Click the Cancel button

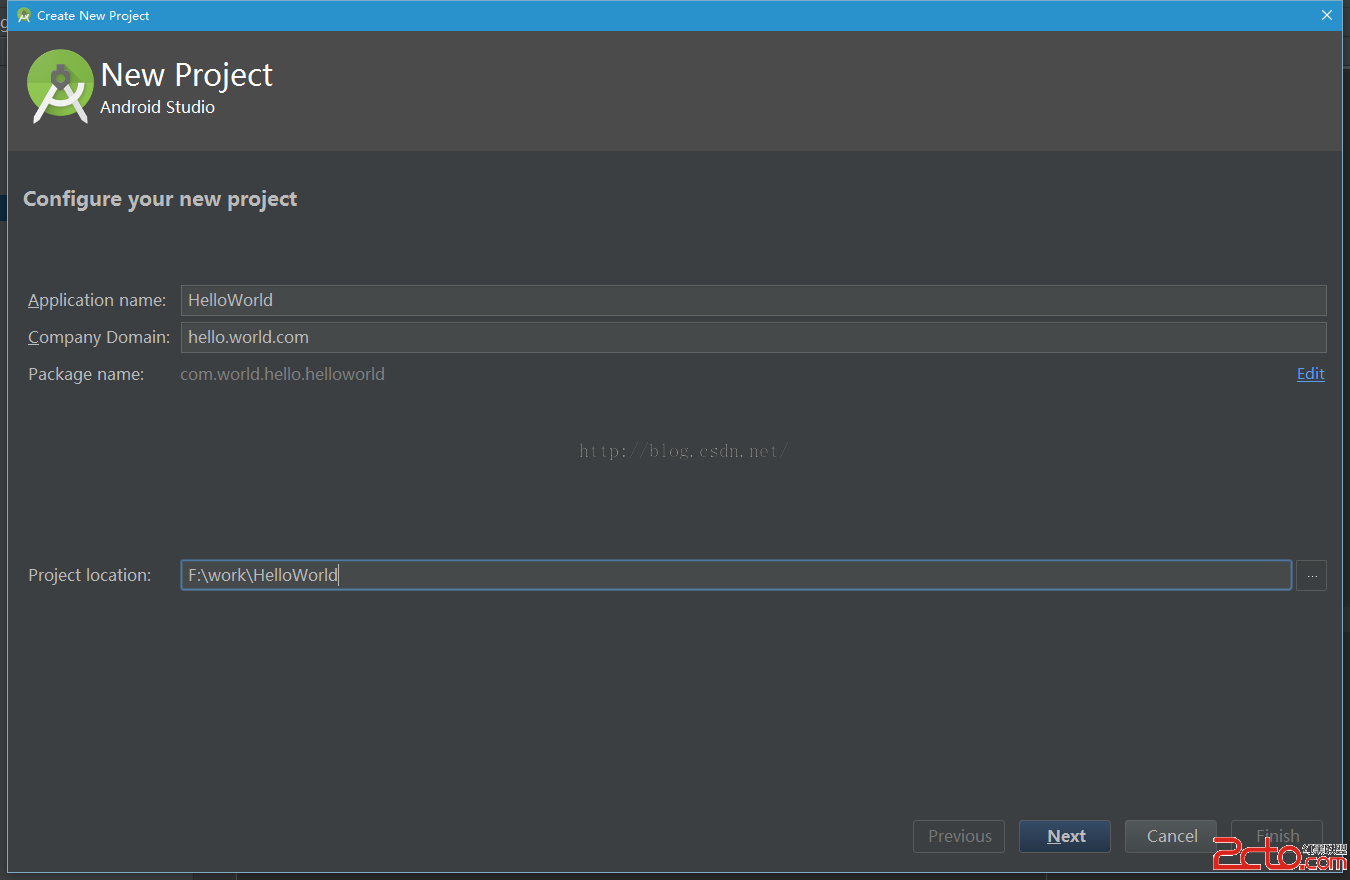[1171, 836]
